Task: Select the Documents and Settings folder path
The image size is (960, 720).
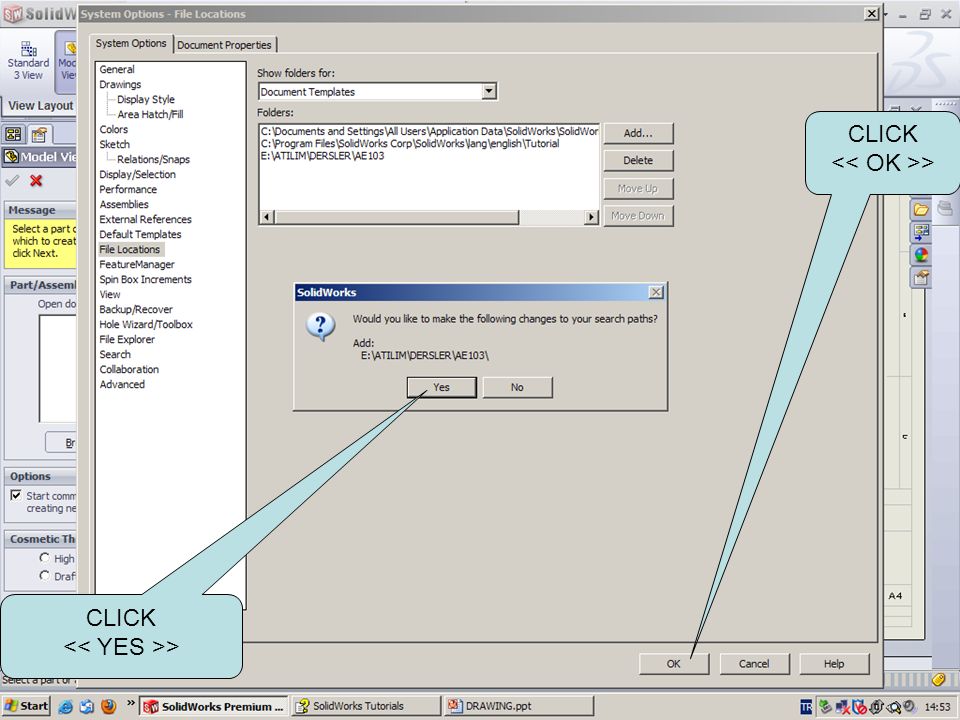Action: click(429, 131)
